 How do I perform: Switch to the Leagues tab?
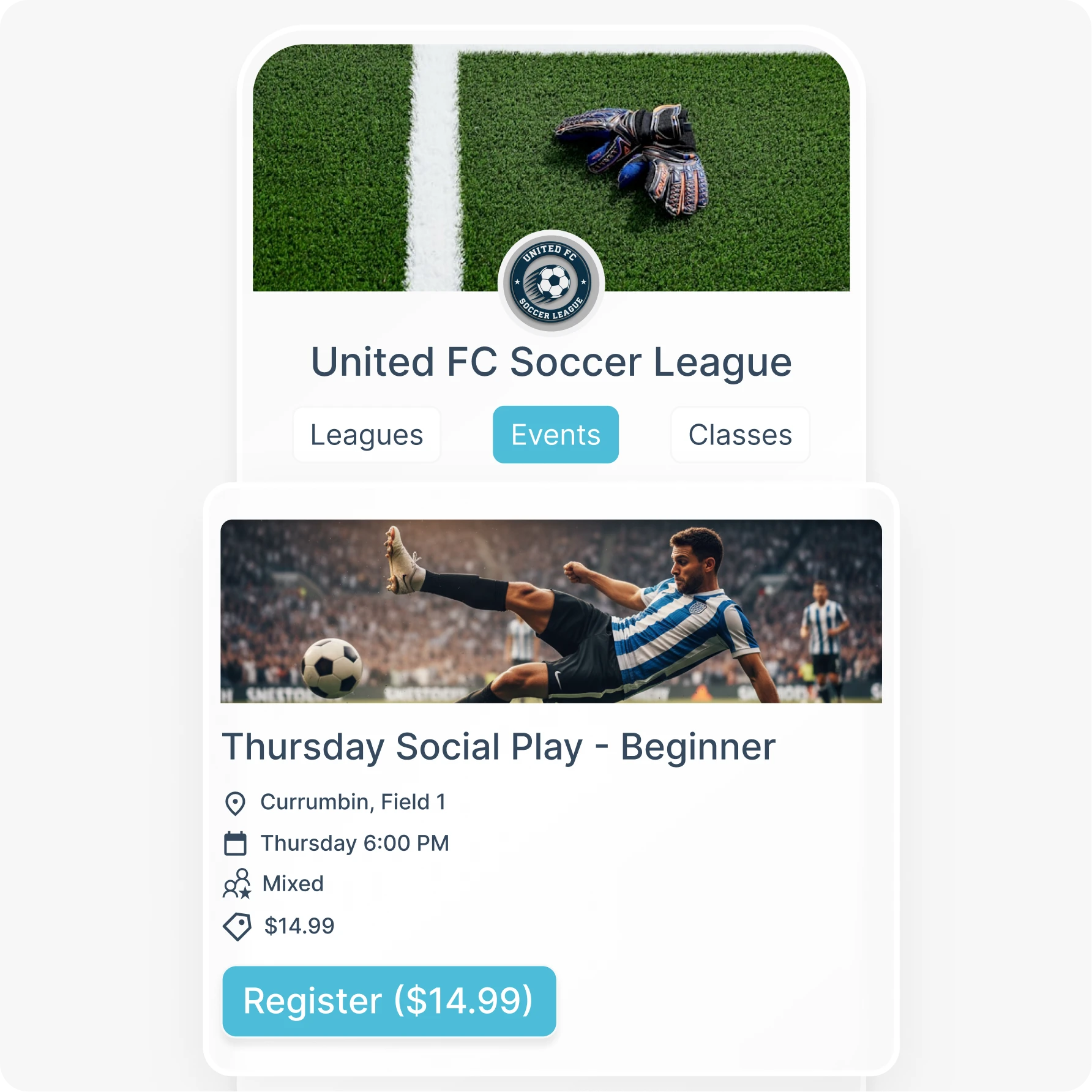tap(367, 435)
